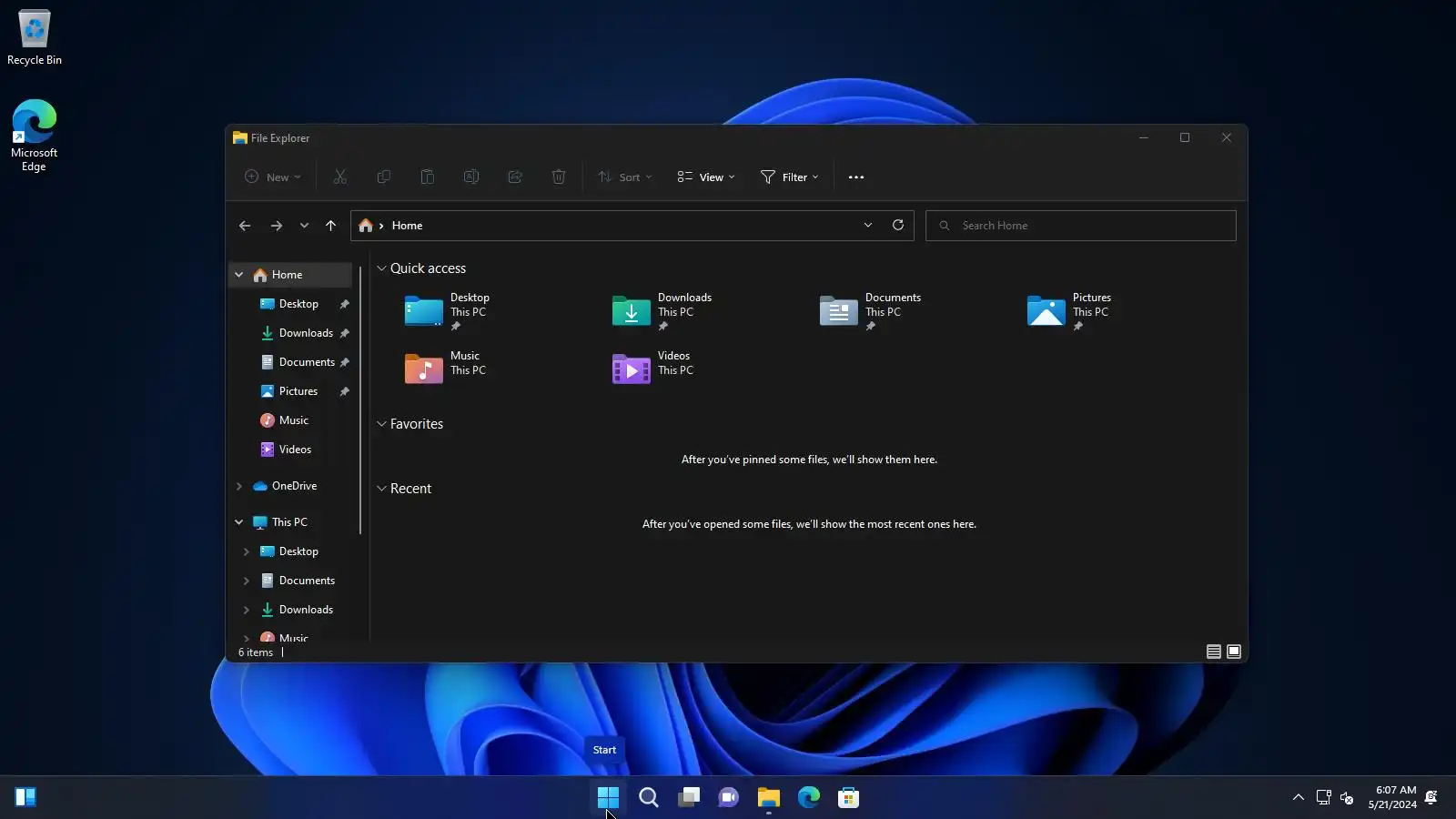
Task: Open address bar history dropdown
Action: point(868,226)
